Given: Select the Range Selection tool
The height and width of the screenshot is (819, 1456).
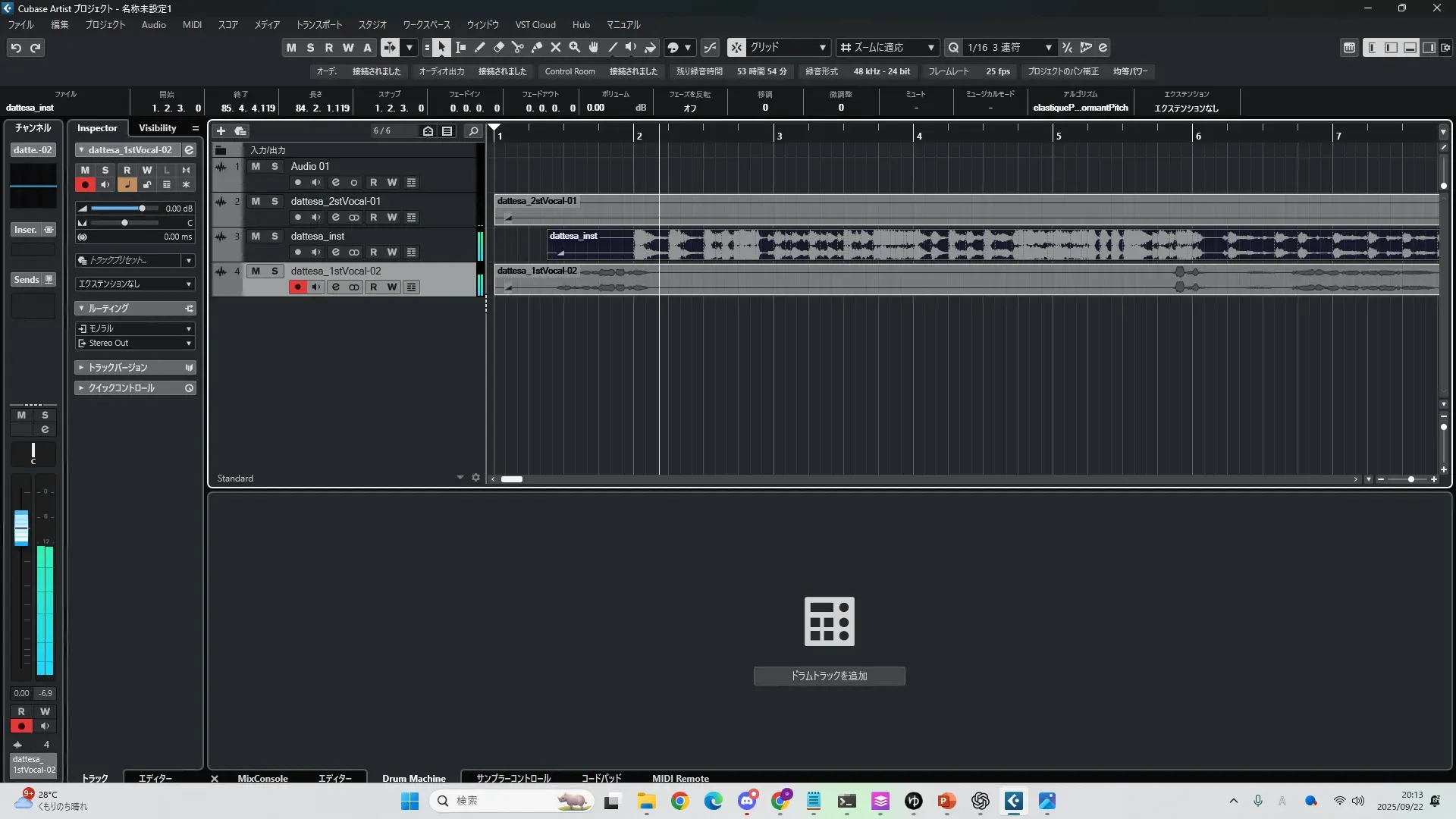Looking at the screenshot, I should coord(461,48).
